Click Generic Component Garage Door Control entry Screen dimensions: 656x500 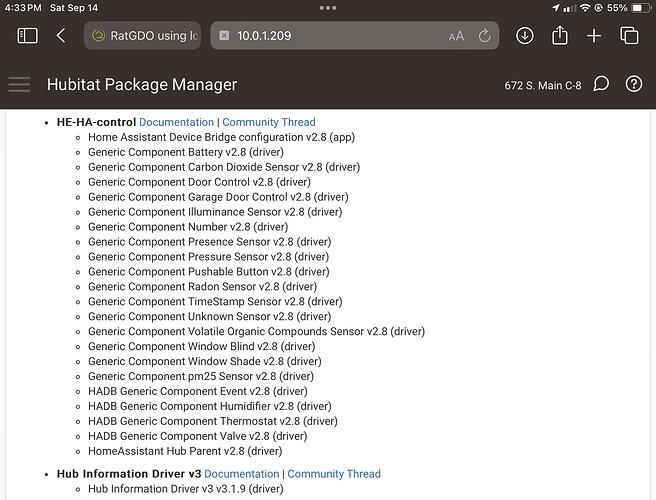(218, 197)
